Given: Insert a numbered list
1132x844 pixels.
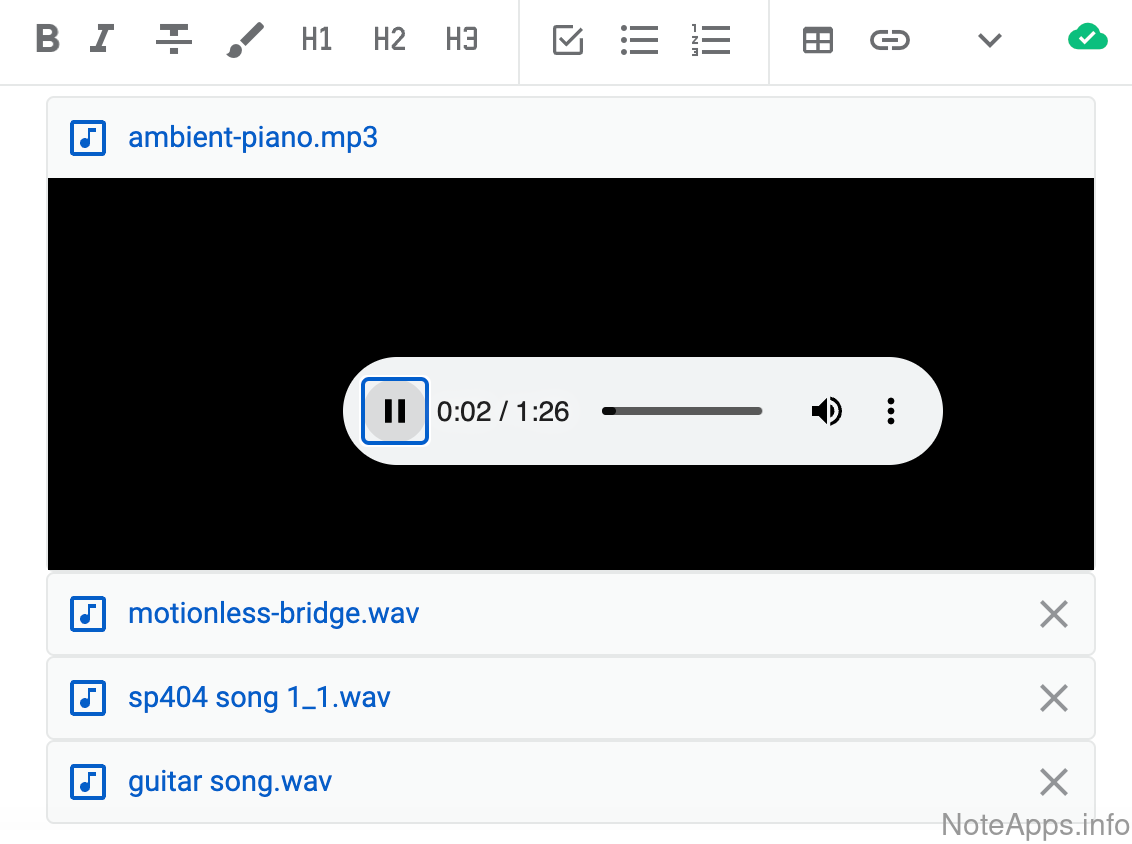Looking at the screenshot, I should click(x=711, y=40).
